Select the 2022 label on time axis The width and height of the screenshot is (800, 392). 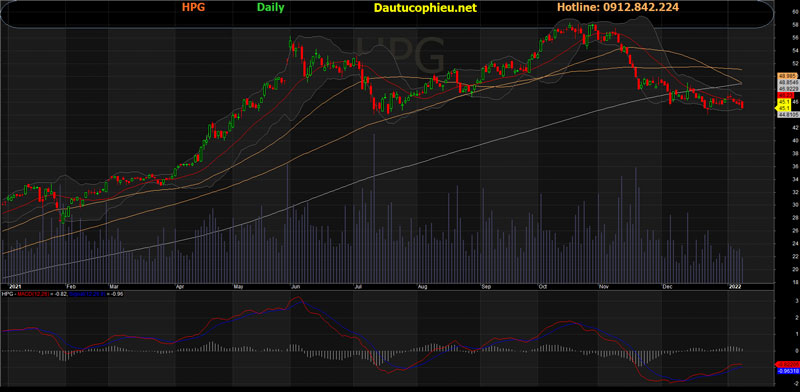pos(734,287)
